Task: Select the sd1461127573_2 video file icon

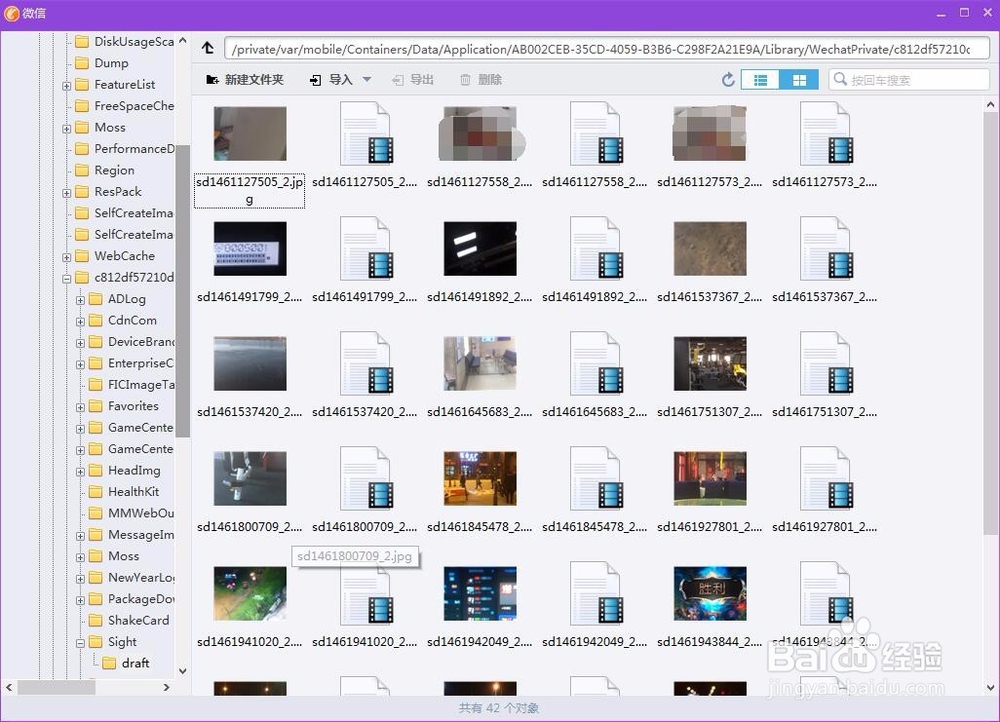Action: pos(825,133)
